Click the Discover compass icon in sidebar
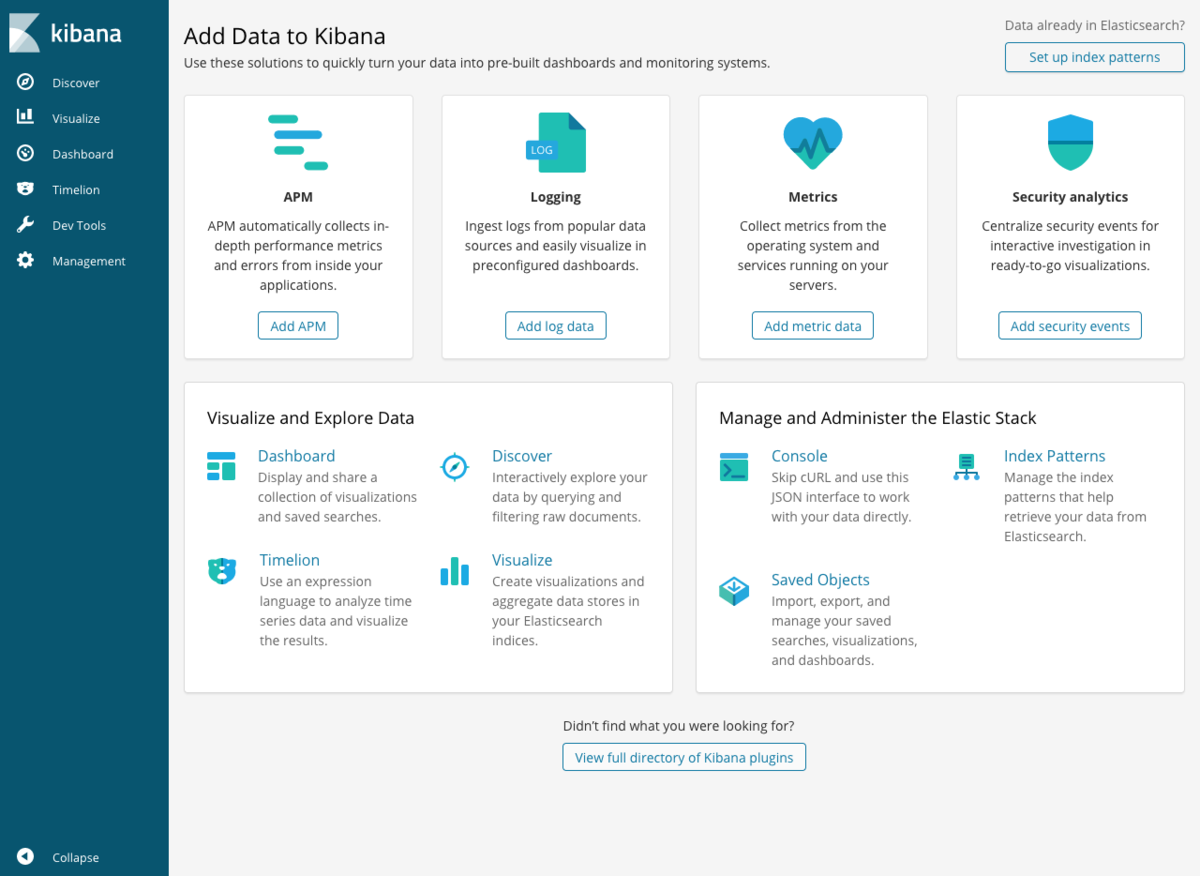The height and width of the screenshot is (876, 1200). coord(26,83)
